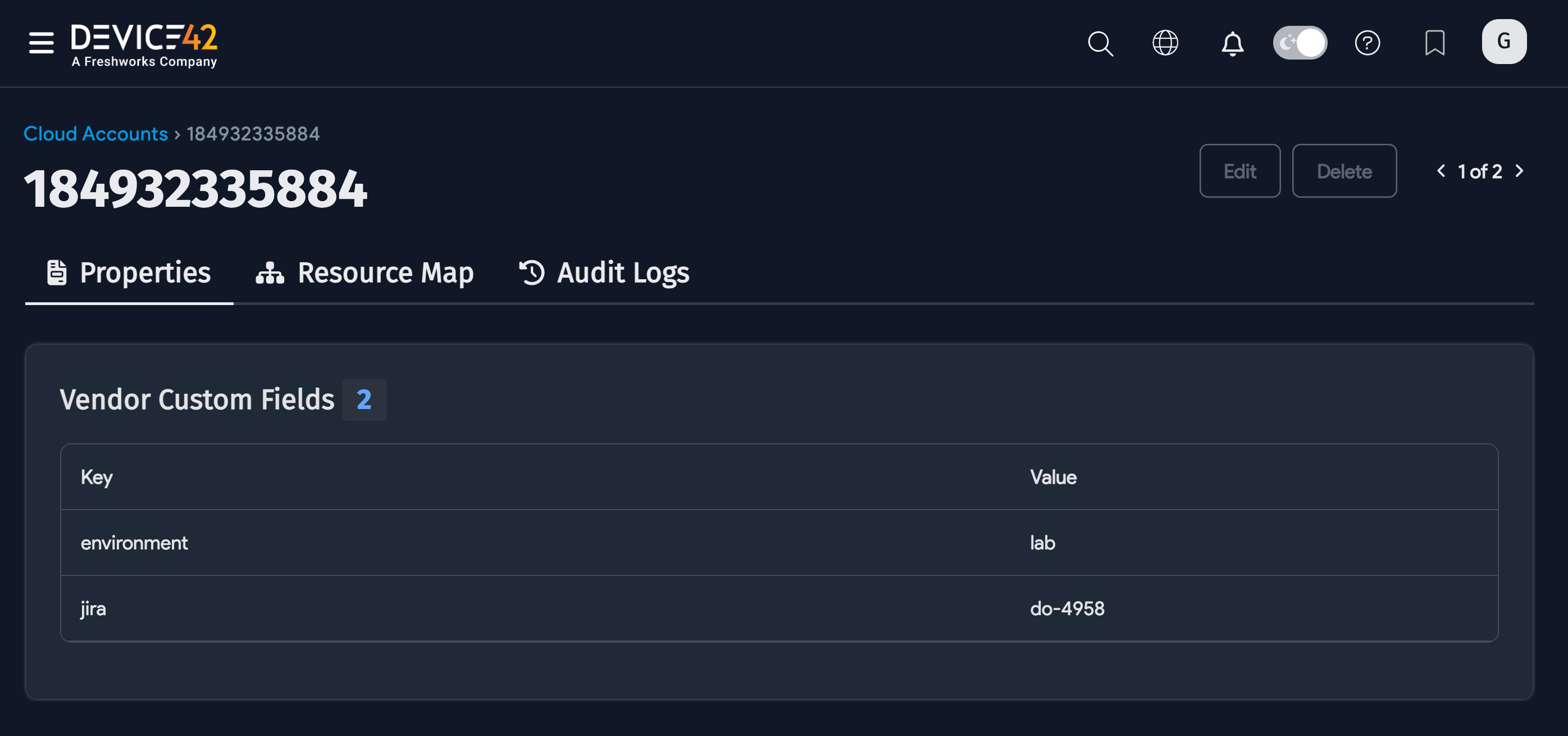Open saved bookmarks

[1435, 43]
